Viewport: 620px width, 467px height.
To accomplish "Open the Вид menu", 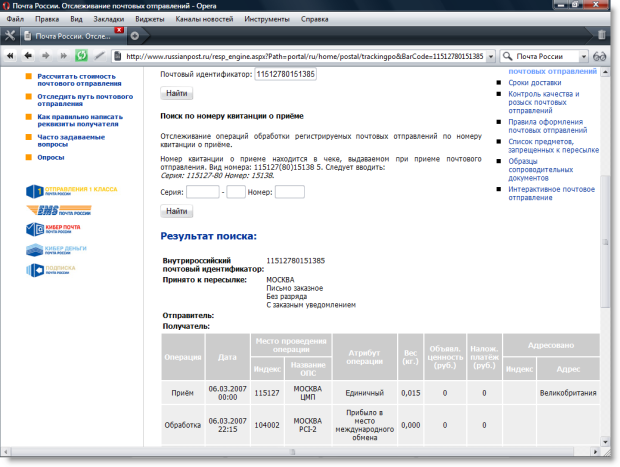I will click(x=76, y=19).
